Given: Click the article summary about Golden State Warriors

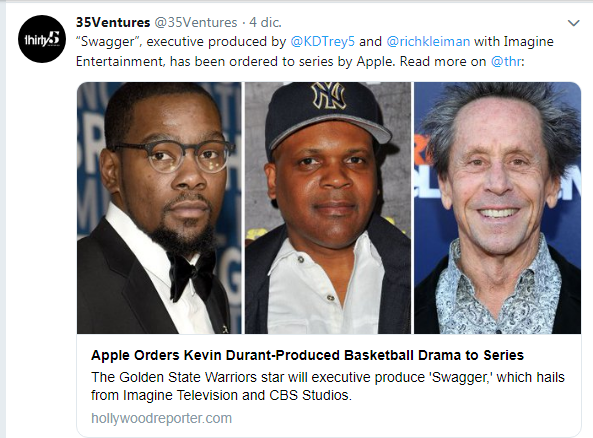Looking at the screenshot, I should point(328,386).
